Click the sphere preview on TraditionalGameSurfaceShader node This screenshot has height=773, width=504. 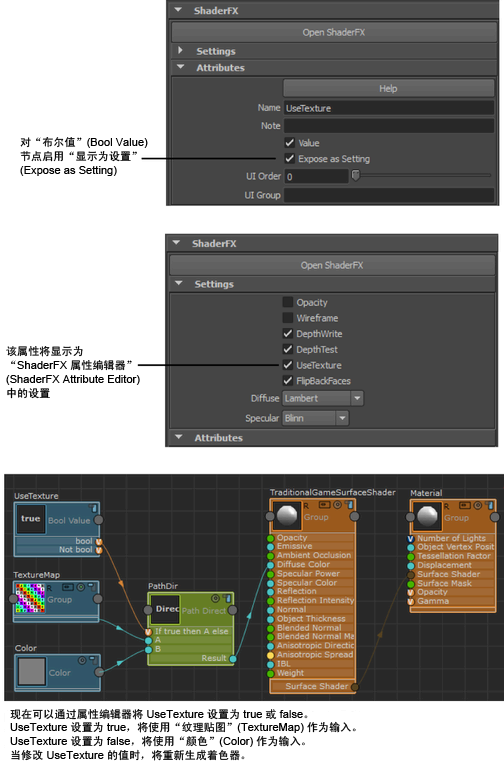[287, 516]
